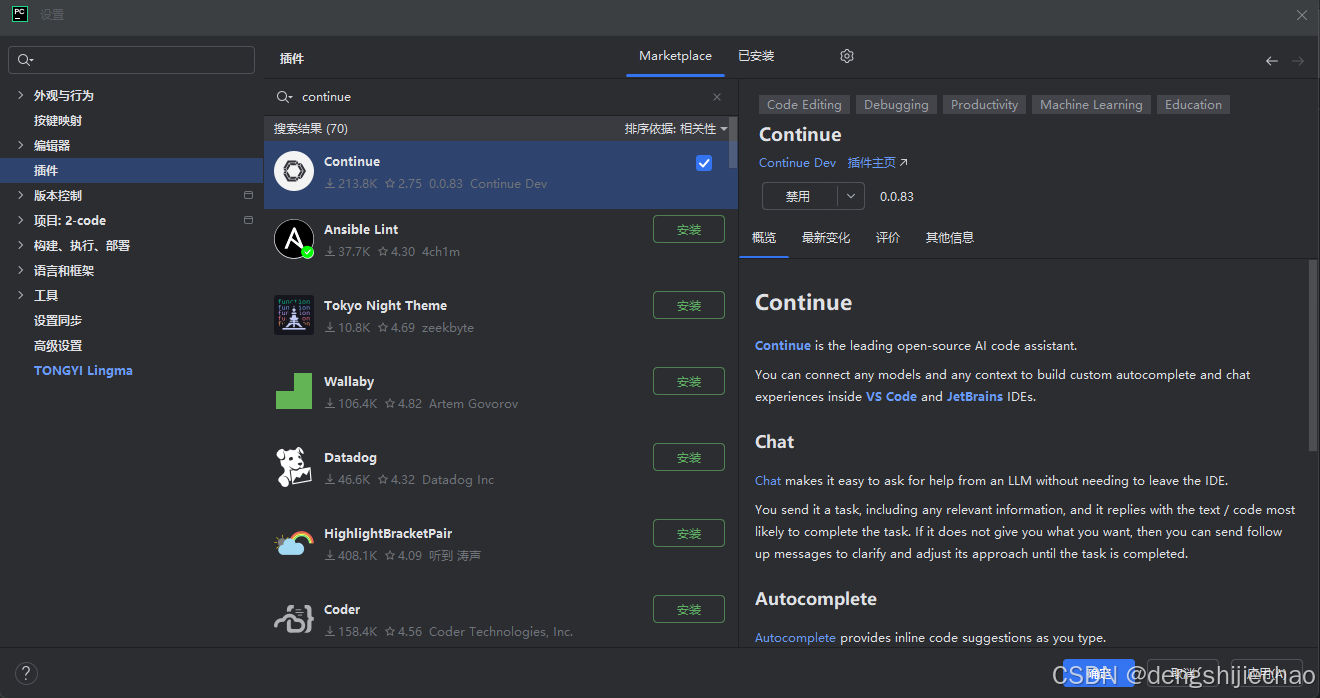The image size is (1320, 698).
Task: Click the Education tag
Action: point(1193,104)
